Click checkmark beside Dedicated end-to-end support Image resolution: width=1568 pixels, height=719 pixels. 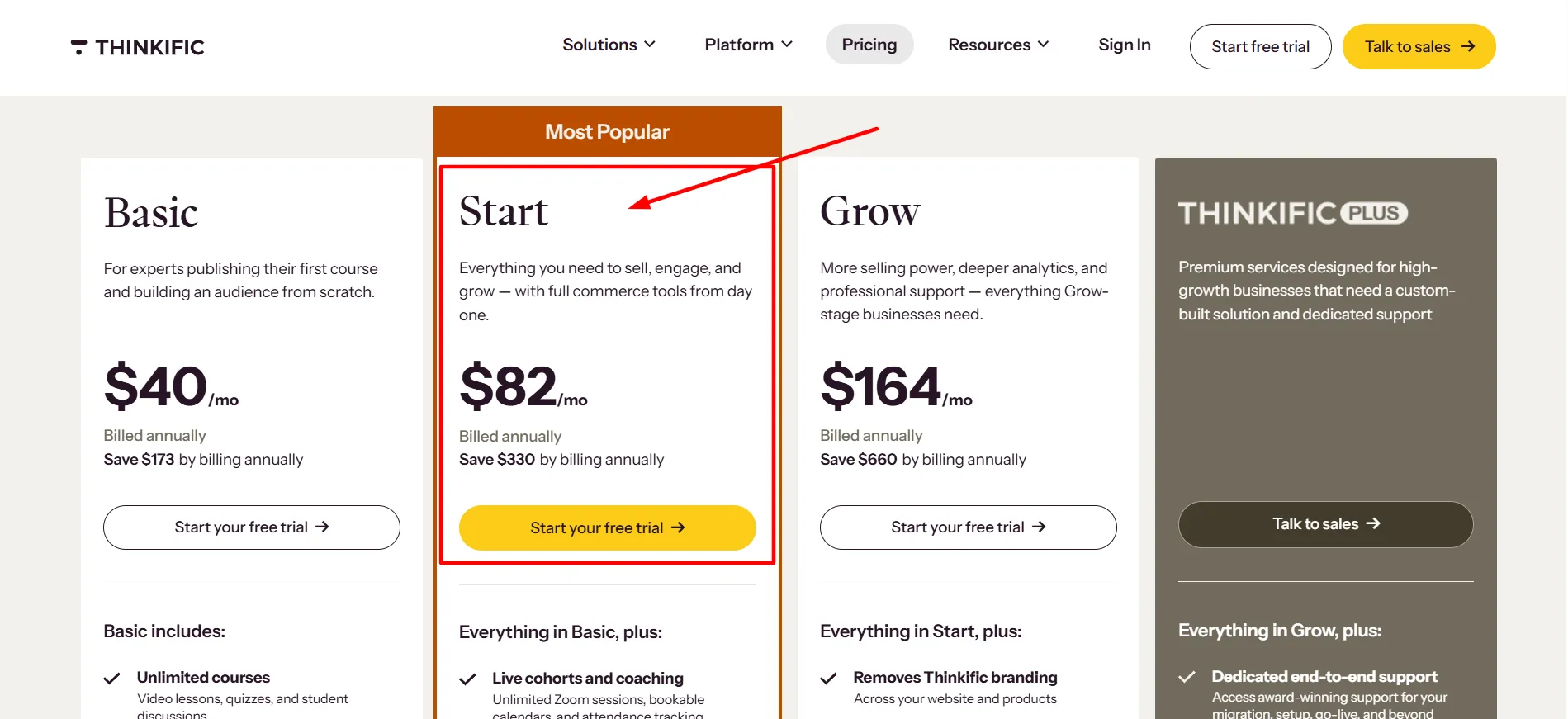point(1187,677)
